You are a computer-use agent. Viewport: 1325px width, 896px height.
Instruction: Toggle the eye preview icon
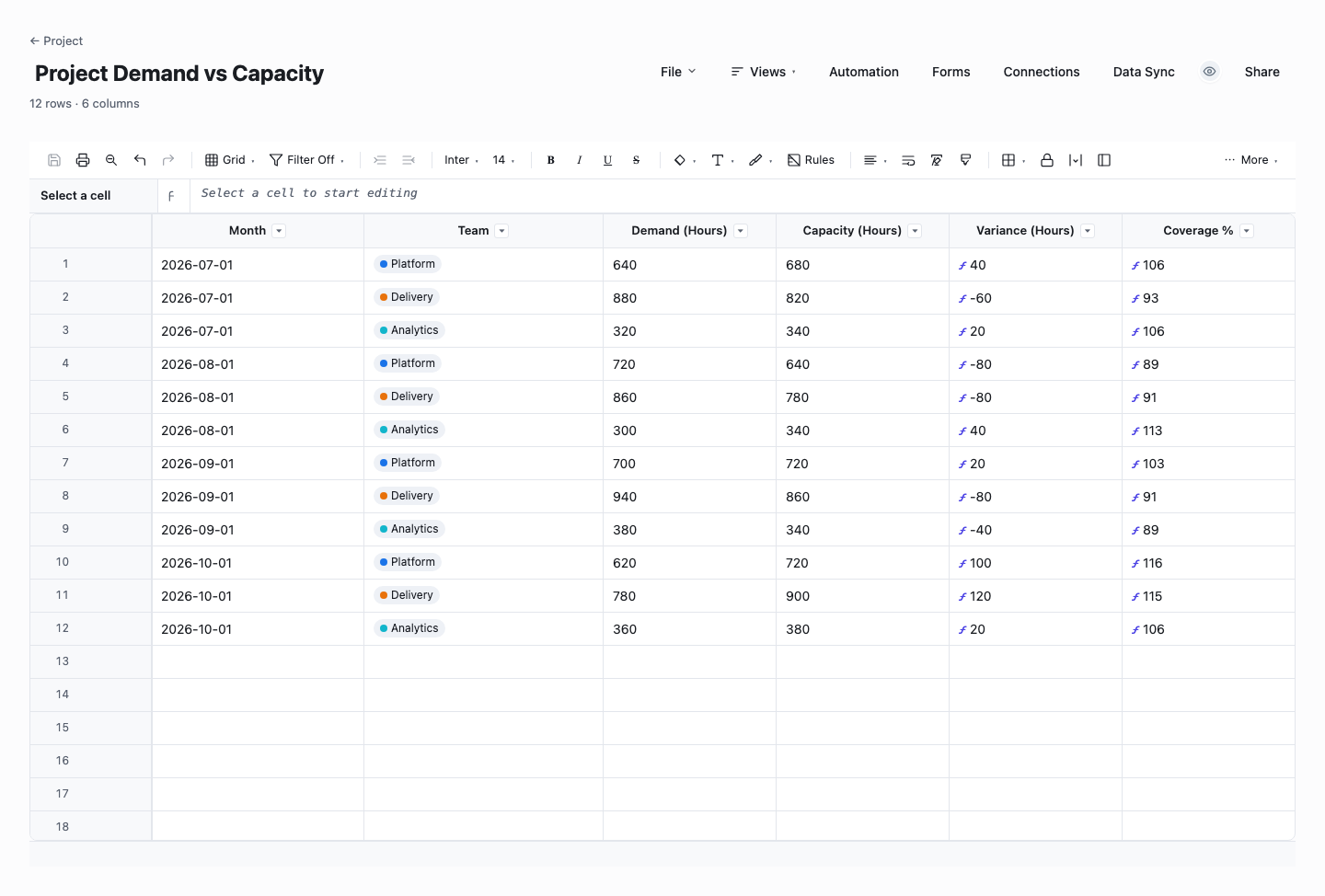[x=1210, y=72]
